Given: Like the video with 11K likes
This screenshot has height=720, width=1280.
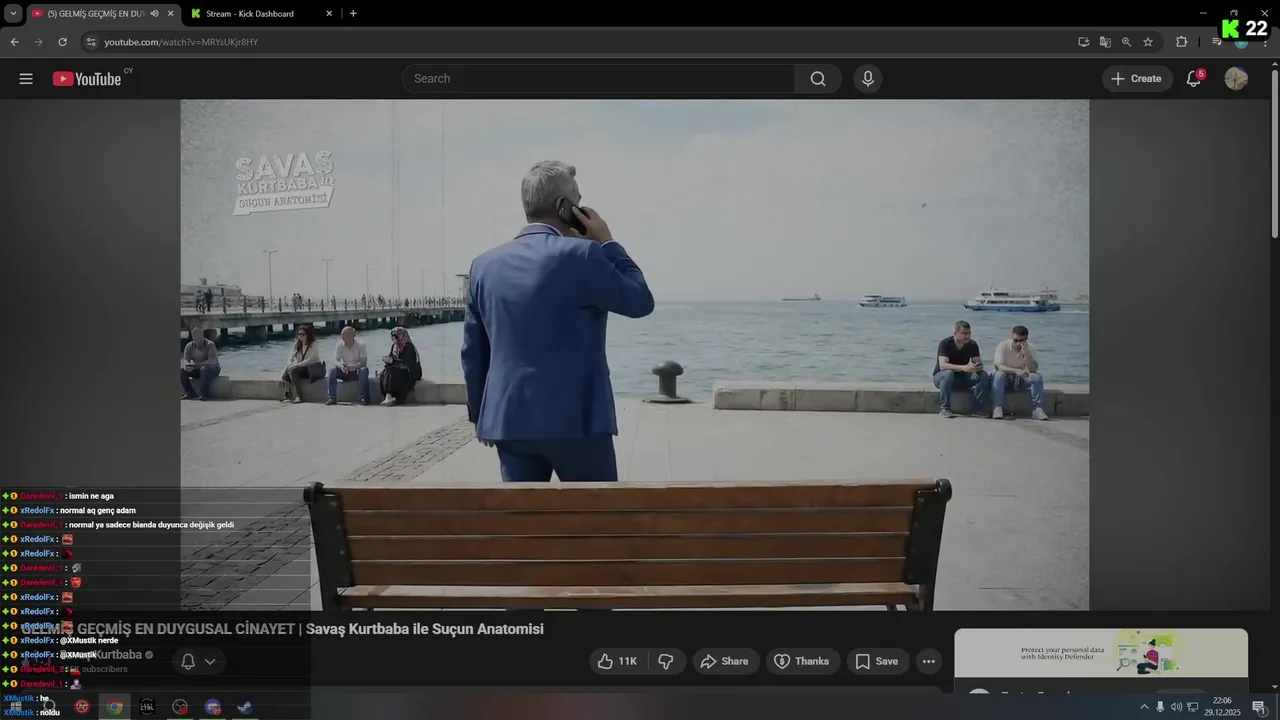Looking at the screenshot, I should (x=617, y=661).
